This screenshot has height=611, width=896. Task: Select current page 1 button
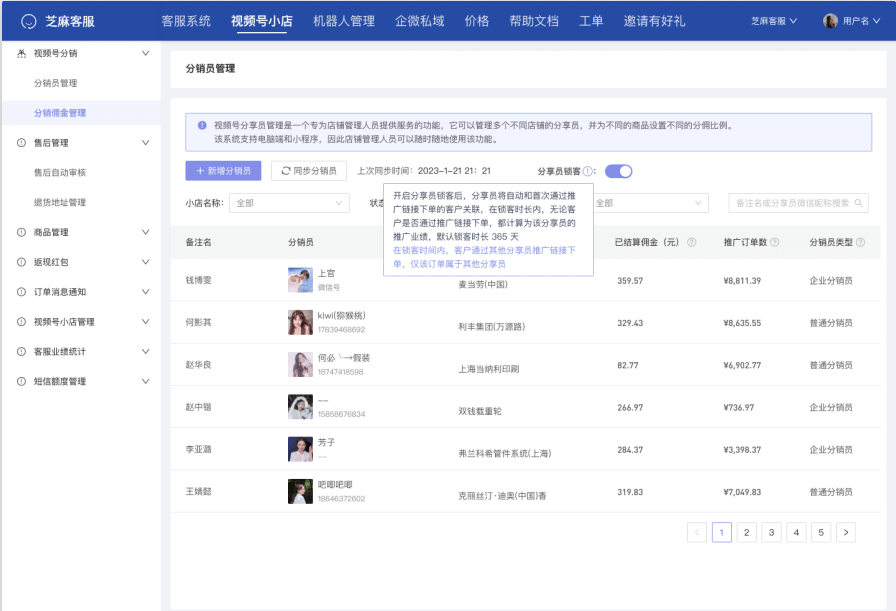tap(722, 533)
